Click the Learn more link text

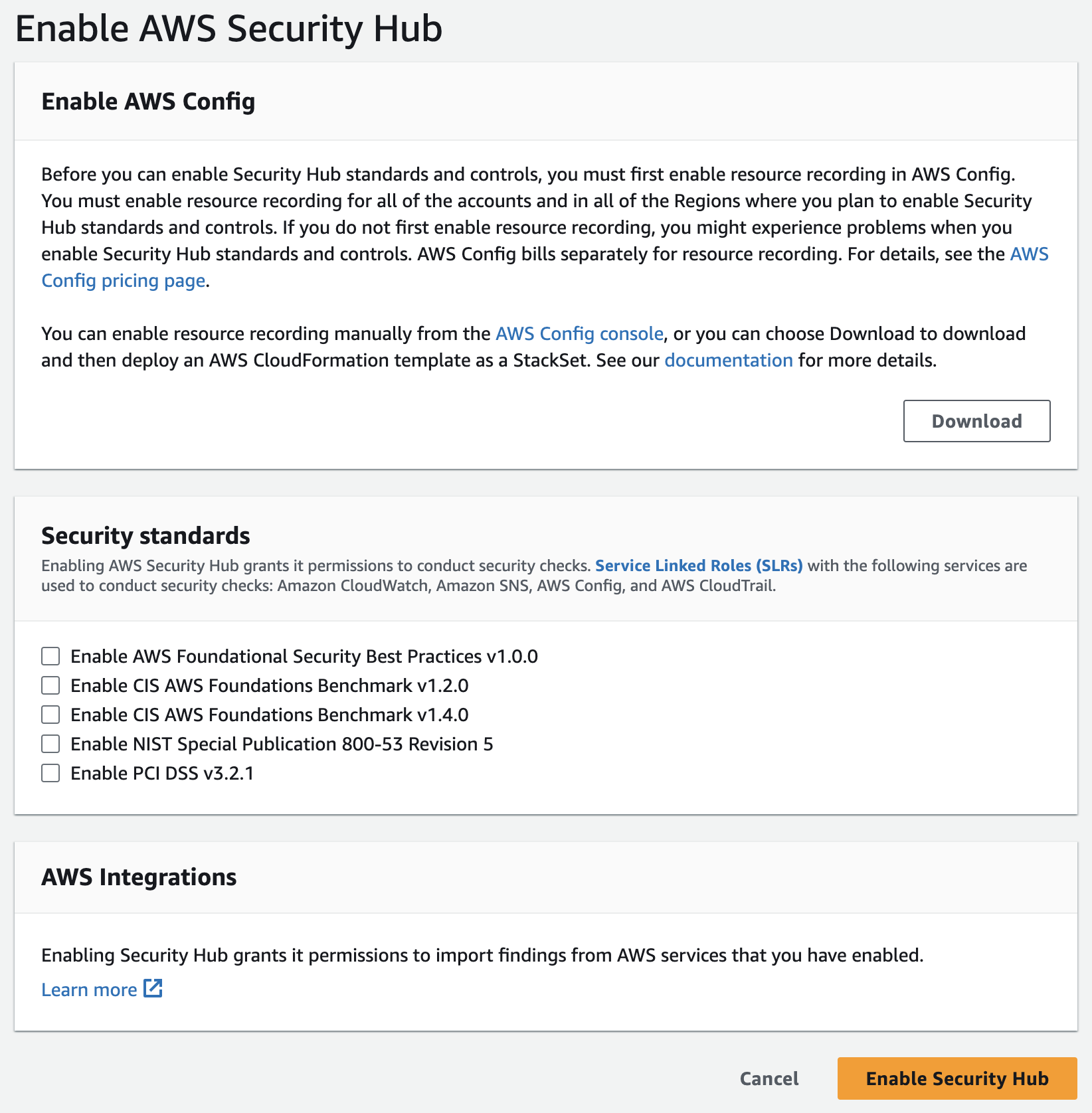[x=89, y=989]
